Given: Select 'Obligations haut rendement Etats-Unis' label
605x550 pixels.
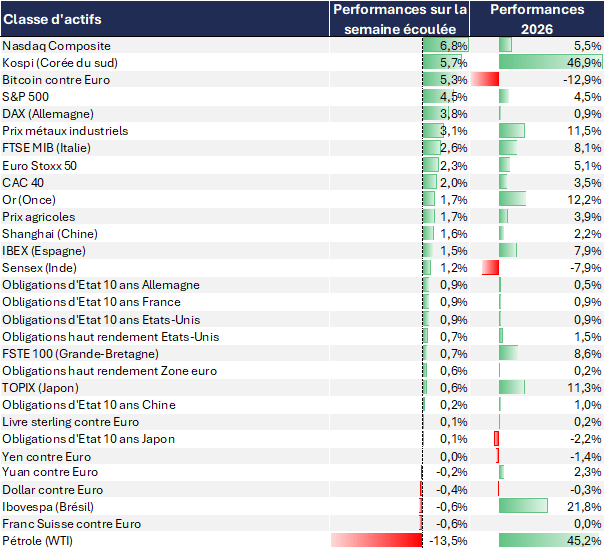Looking at the screenshot, I should click(x=110, y=337).
